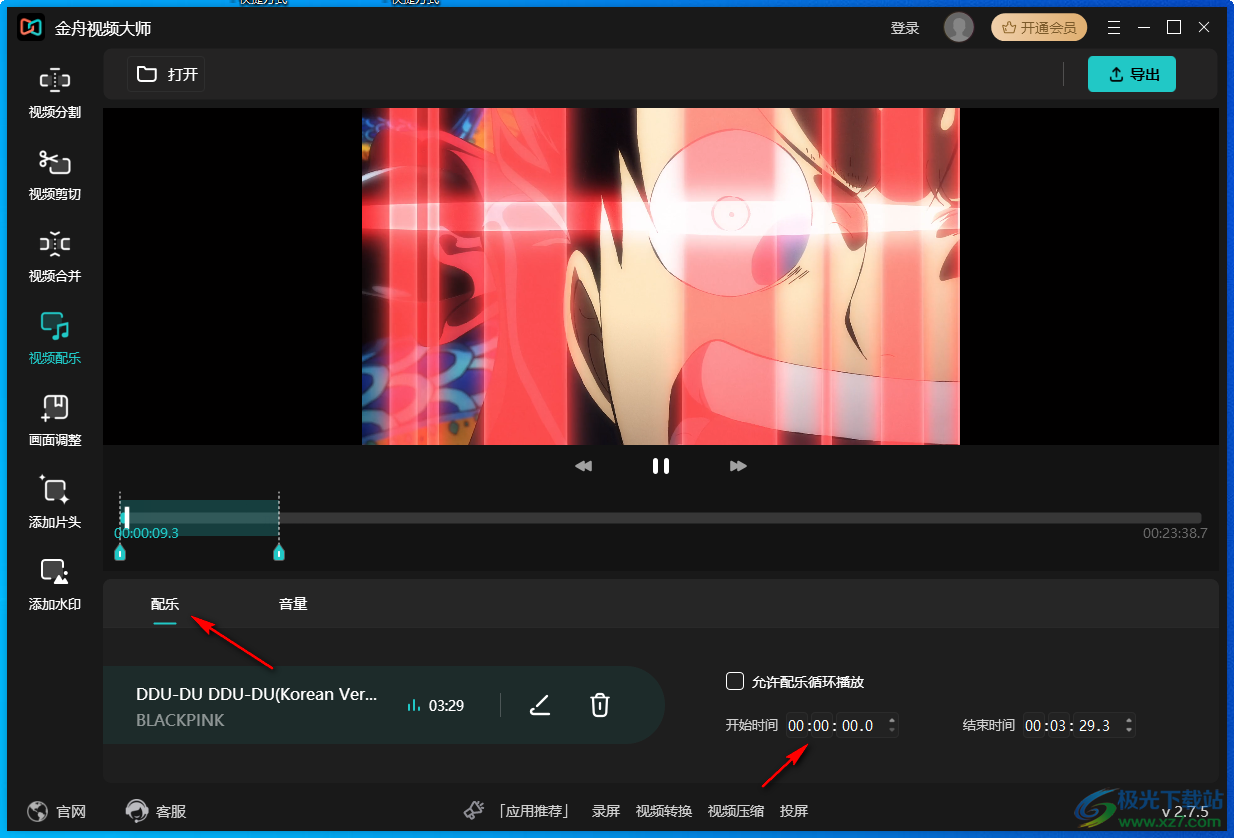
Task: Open the 添加片头 add intro tool
Action: click(x=55, y=503)
